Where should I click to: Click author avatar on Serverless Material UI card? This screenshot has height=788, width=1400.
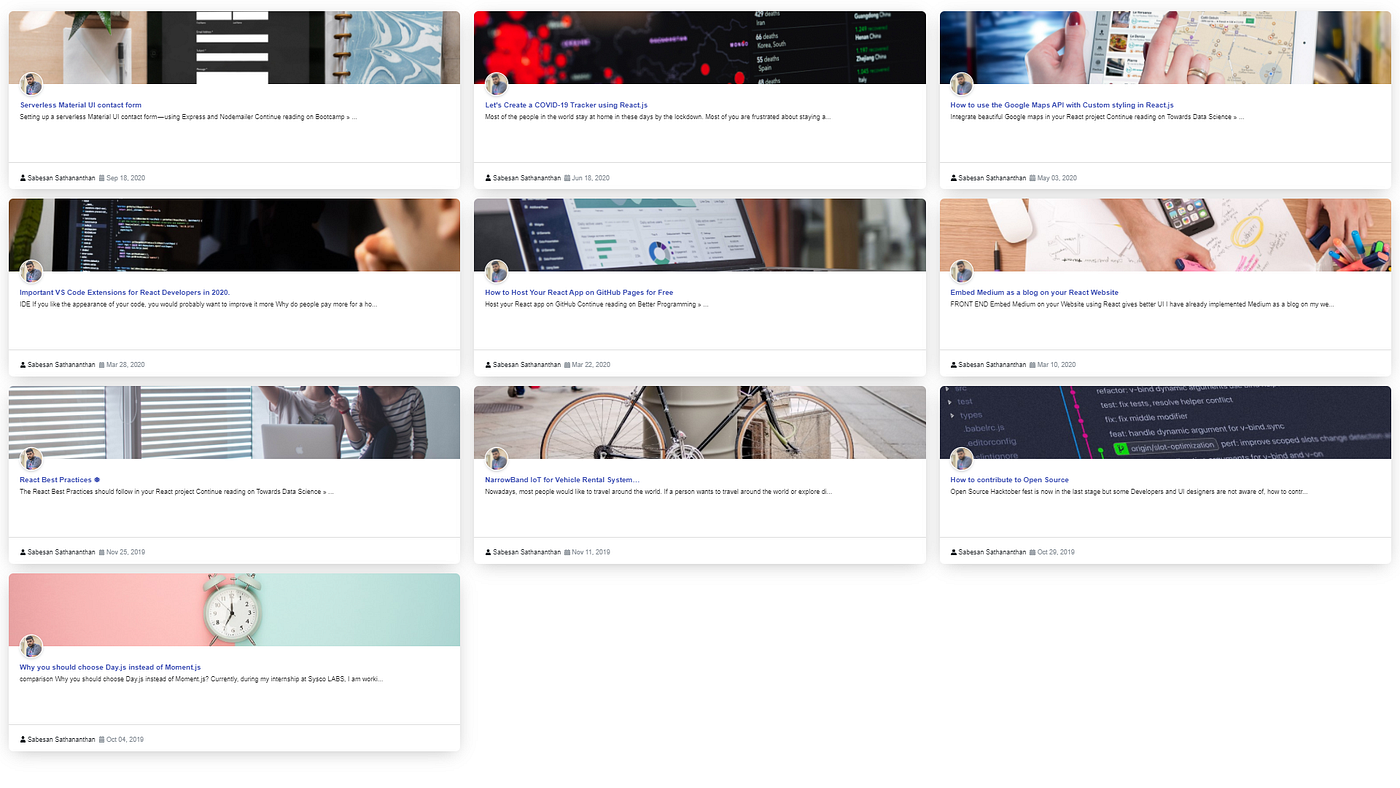point(31,84)
